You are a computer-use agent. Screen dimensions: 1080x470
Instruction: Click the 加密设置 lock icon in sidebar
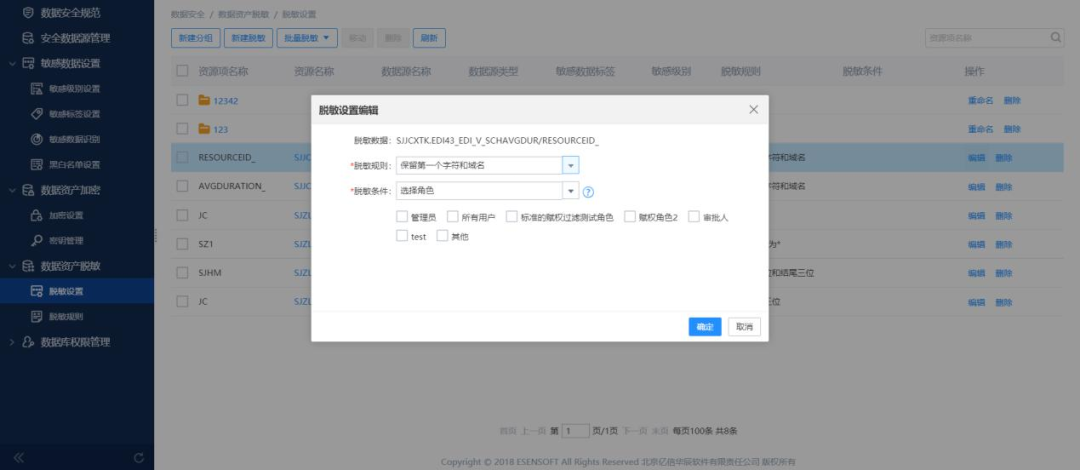pyautogui.click(x=37, y=215)
